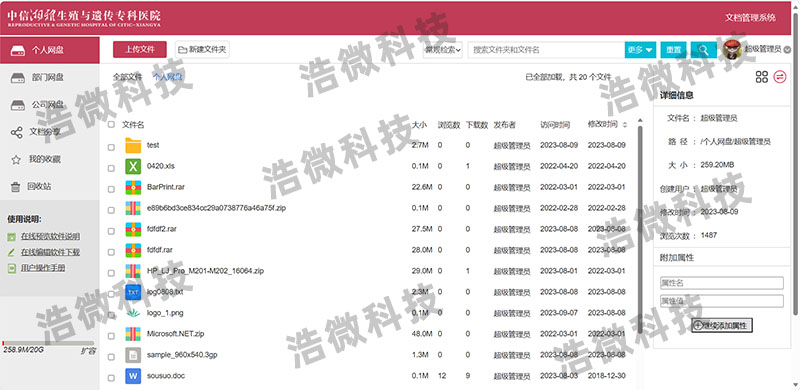
Task: Tick the checkbox for 0420.xls
Action: click(x=111, y=168)
